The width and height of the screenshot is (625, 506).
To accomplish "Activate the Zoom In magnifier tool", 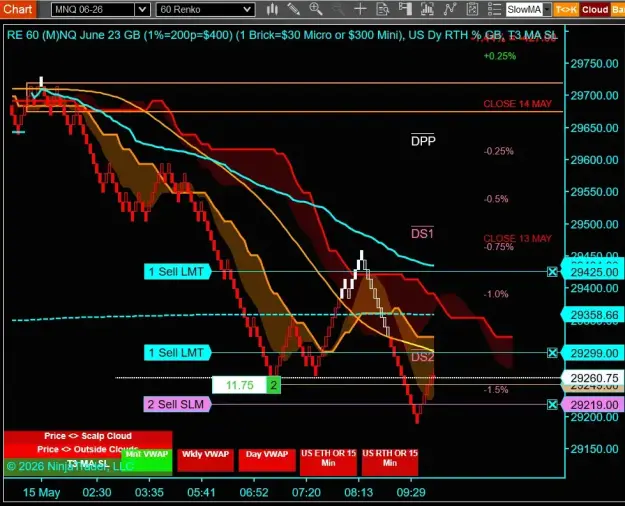I will (x=316, y=9).
